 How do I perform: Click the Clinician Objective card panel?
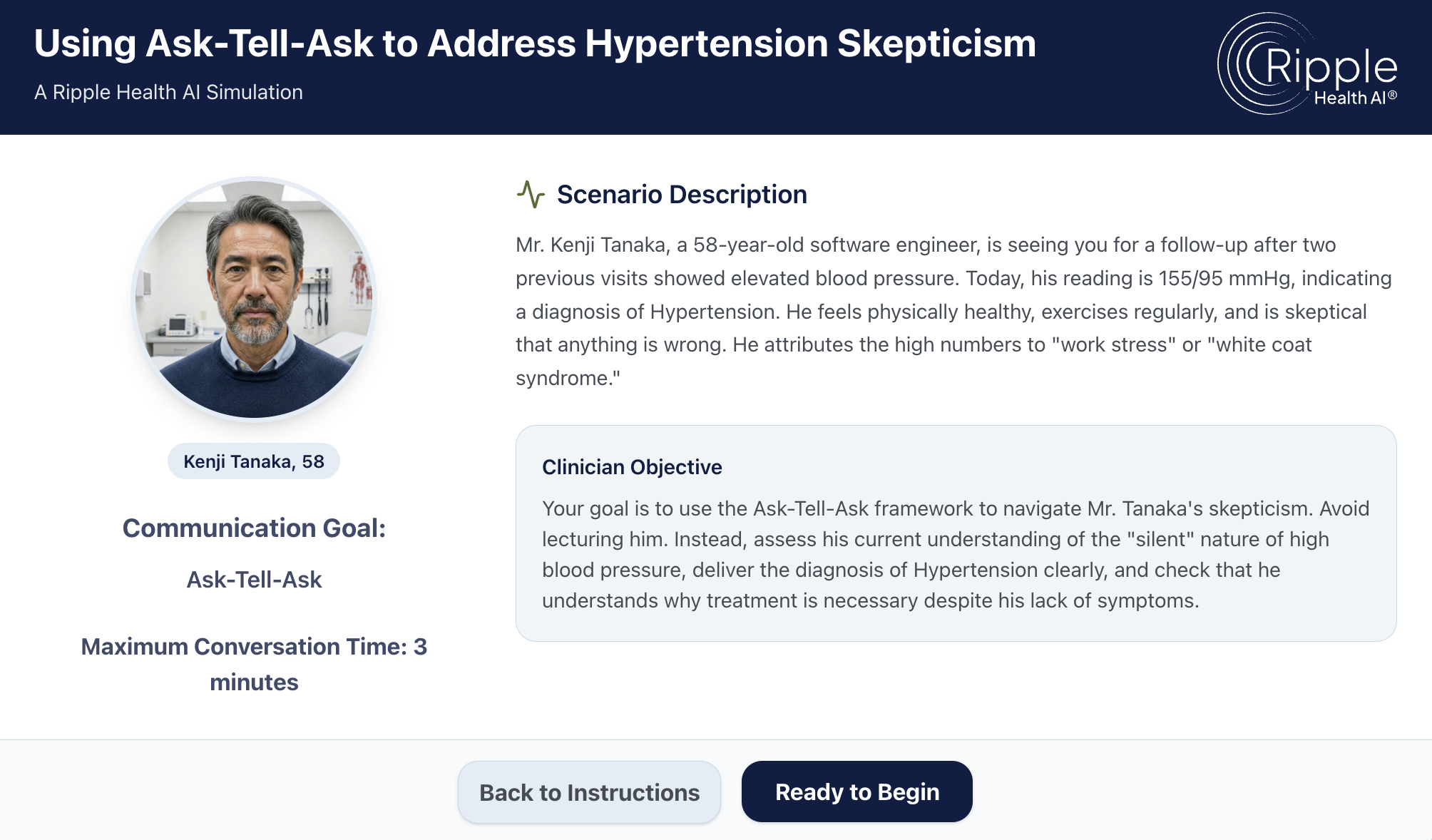click(x=956, y=533)
